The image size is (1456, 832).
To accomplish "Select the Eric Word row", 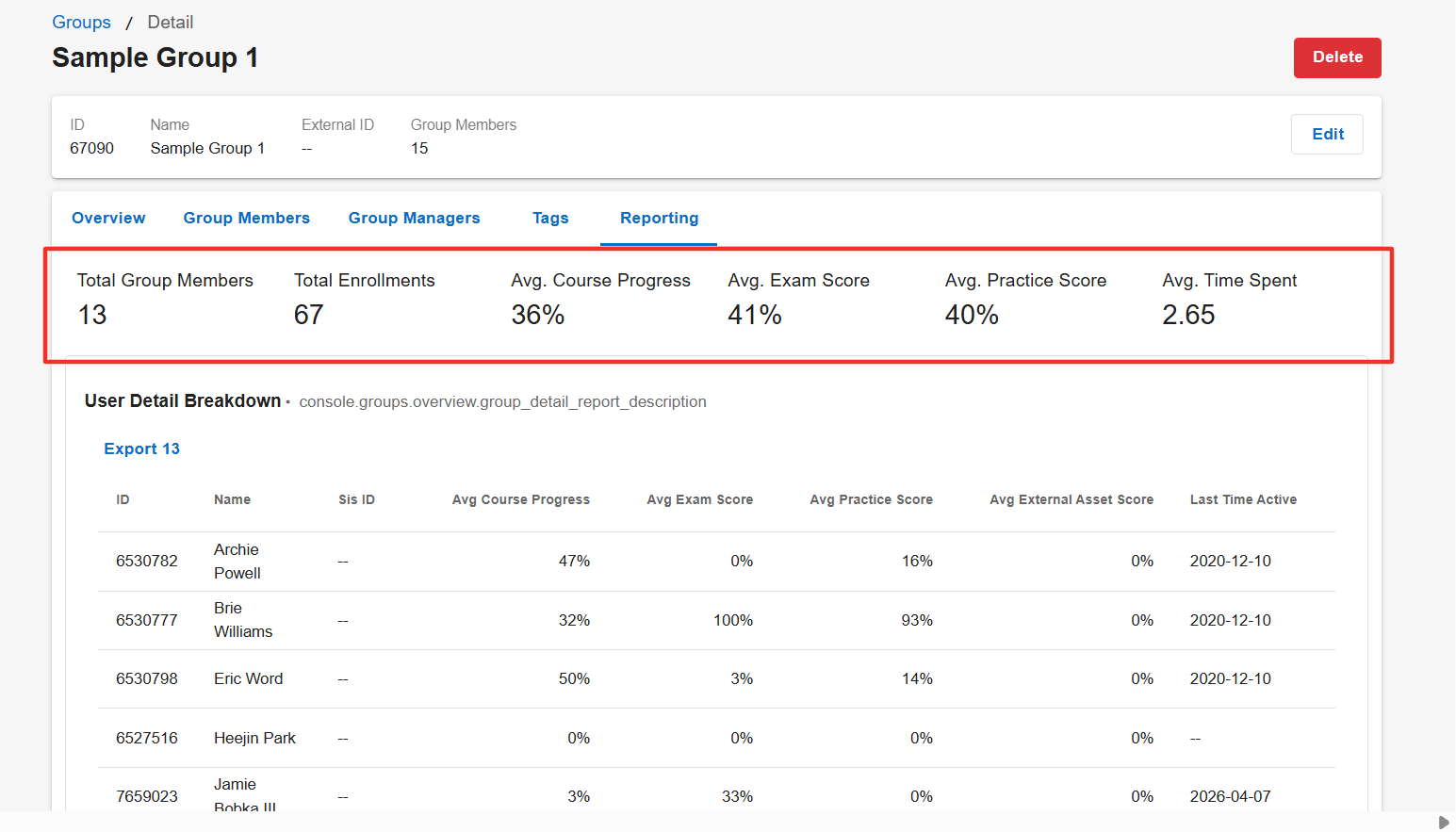I will coord(716,678).
